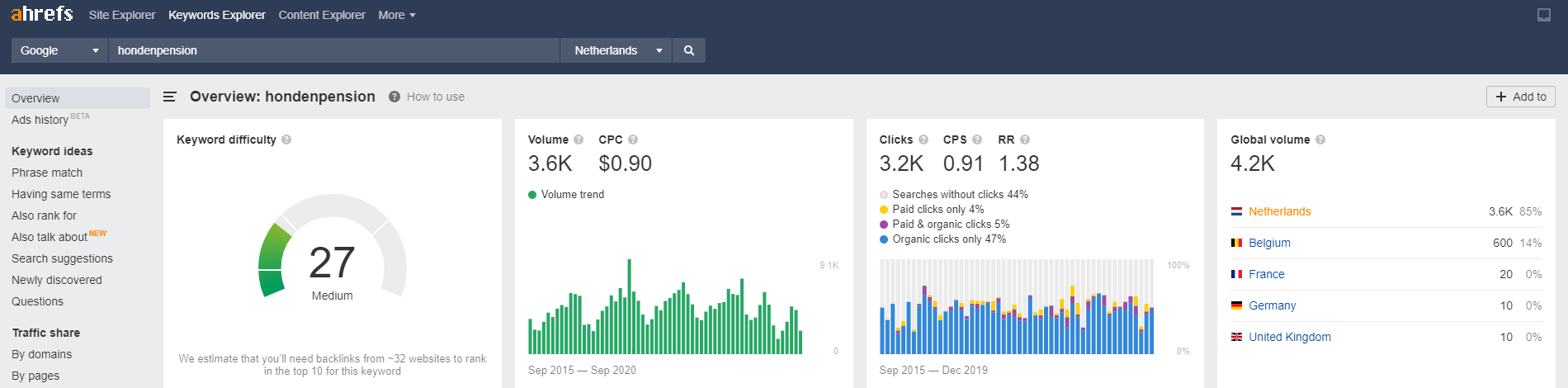The image size is (1568, 388).
Task: Open Phrase match keyword ideas
Action: click(x=47, y=173)
